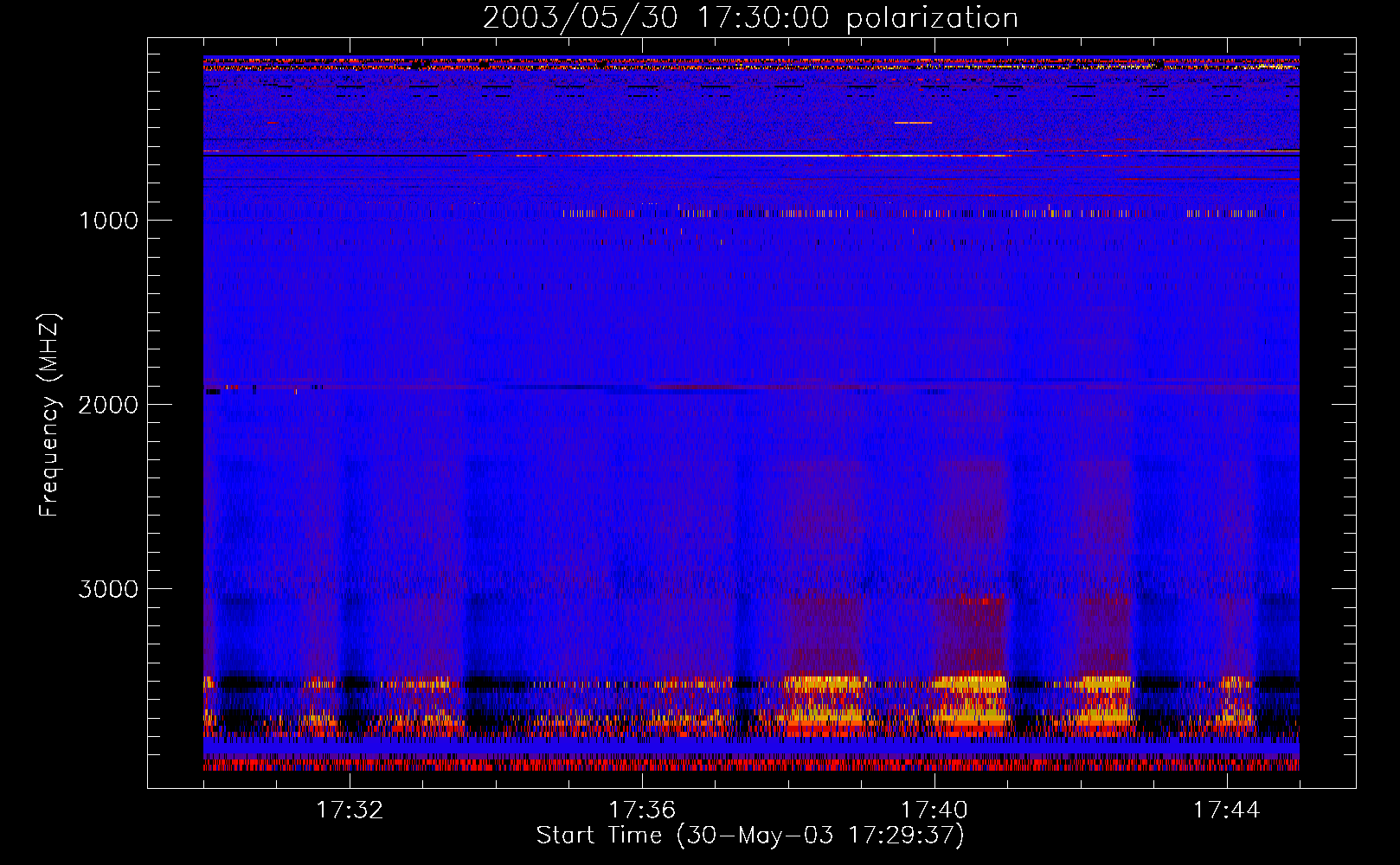The height and width of the screenshot is (865, 1400).
Task: Click the 'Frequency (MHZ)' axis label
Action: coord(49,414)
